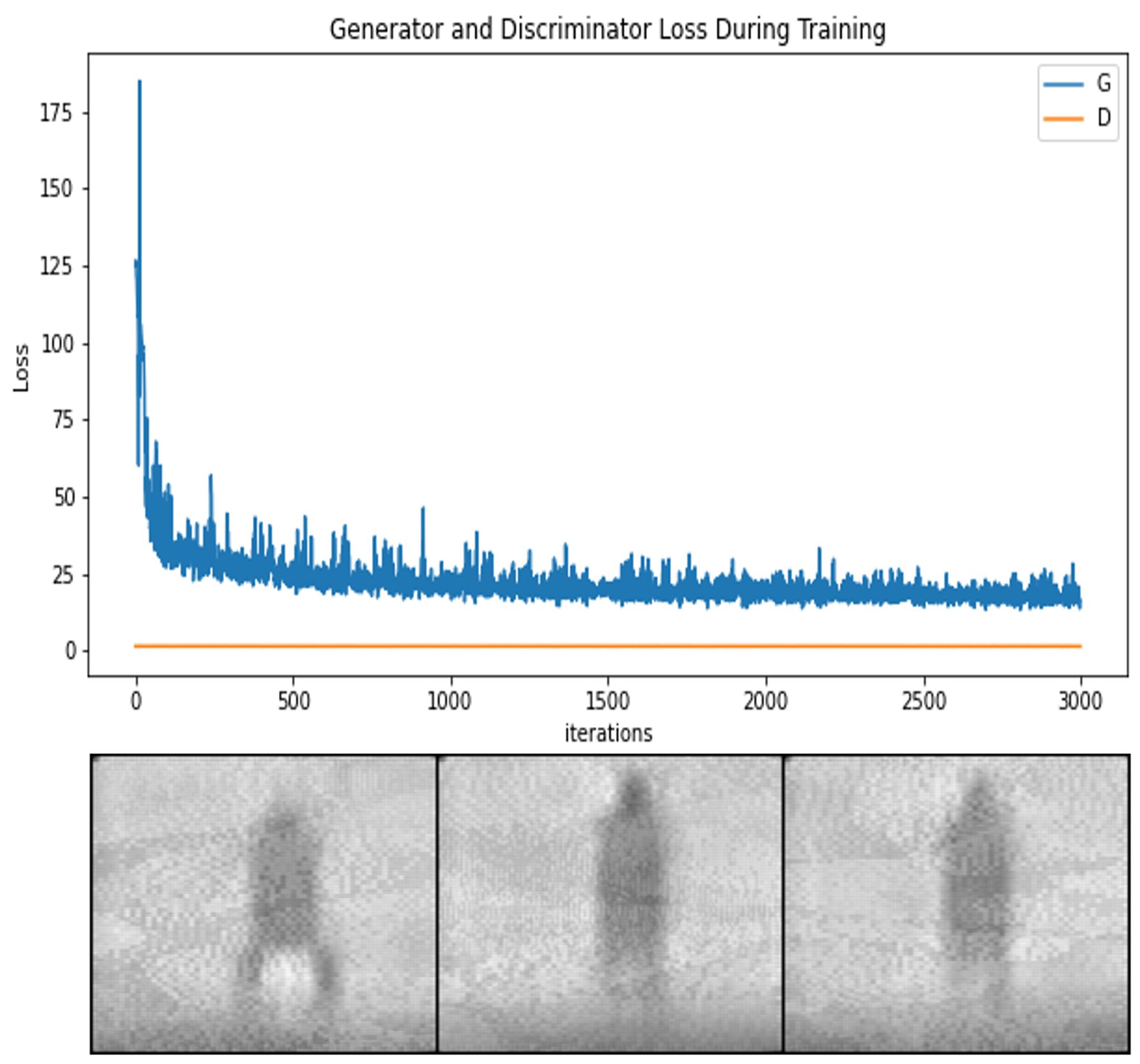This screenshot has height=1064, width=1140.
Task: Select the blue line swatch in the legend
Action: tap(1063, 84)
